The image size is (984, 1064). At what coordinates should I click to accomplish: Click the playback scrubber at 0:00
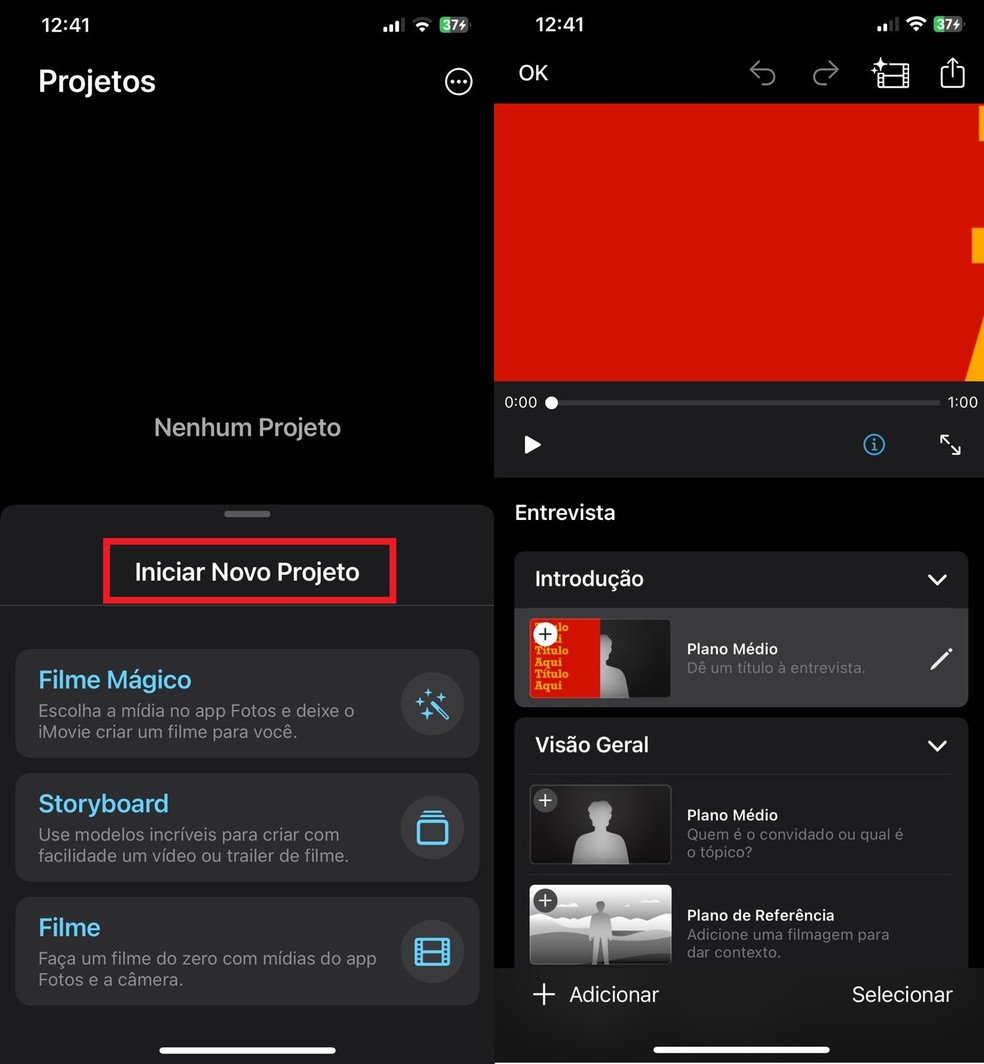(x=552, y=403)
